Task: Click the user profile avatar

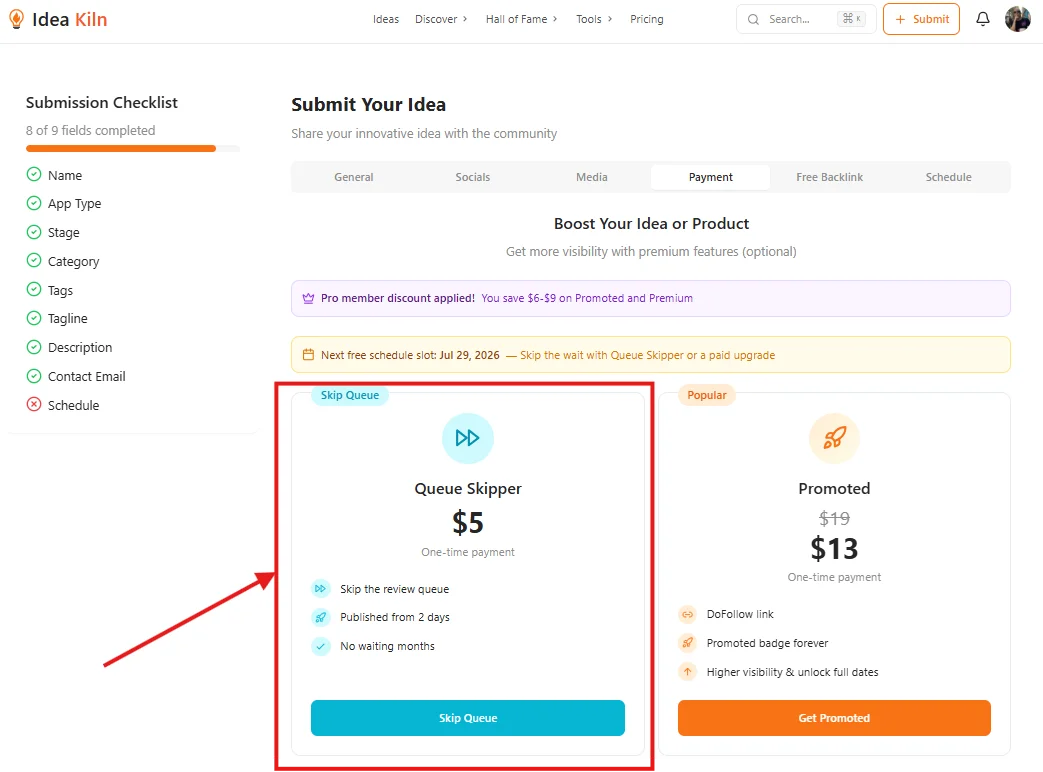Action: (1017, 18)
